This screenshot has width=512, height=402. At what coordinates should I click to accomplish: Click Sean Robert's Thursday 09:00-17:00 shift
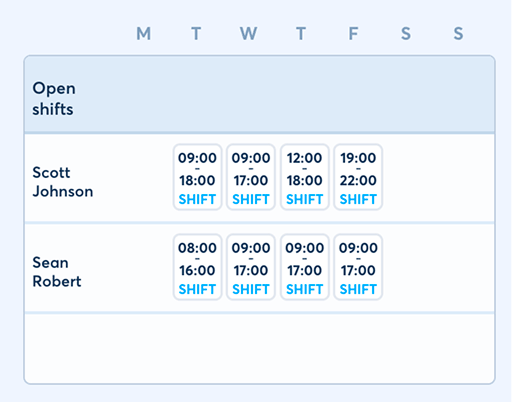305,267
